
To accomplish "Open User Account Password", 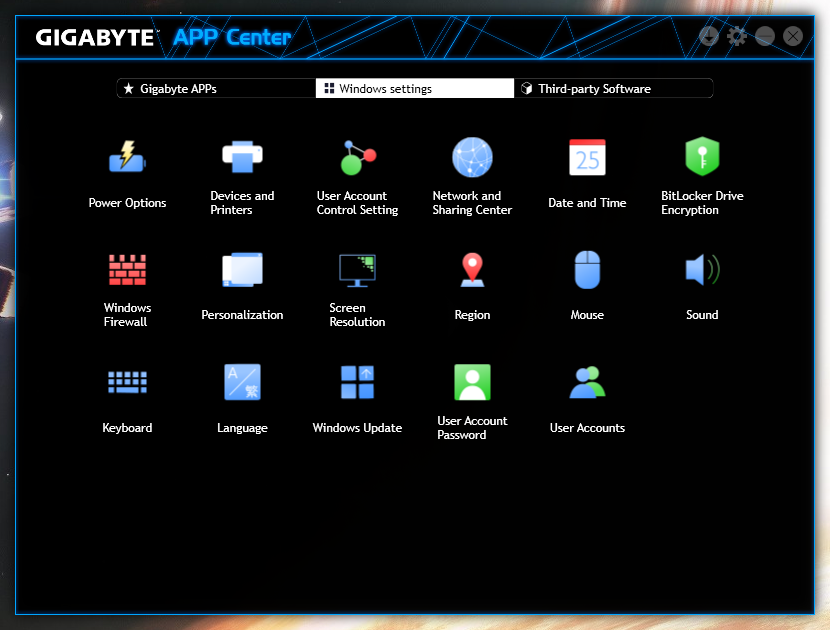I will click(472, 383).
